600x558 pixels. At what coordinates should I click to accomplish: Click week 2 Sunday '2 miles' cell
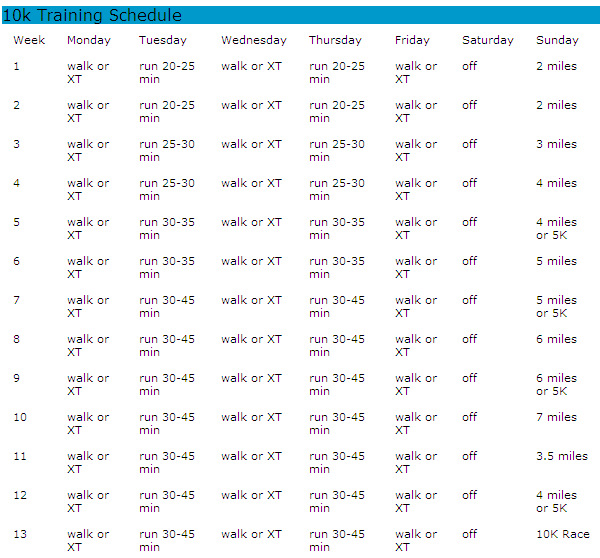[x=556, y=105]
